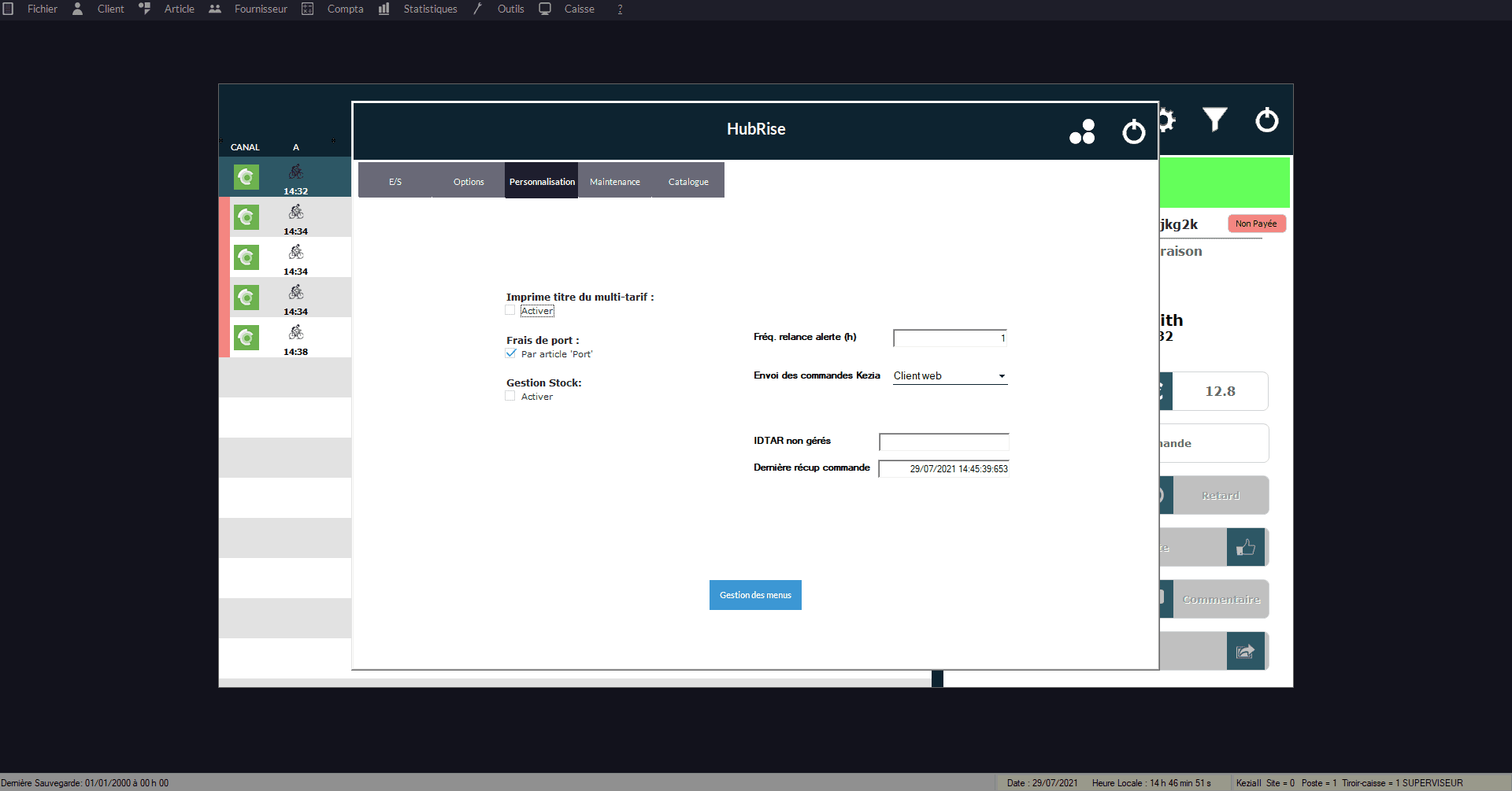The image size is (1512, 791).
Task: Enable Imprime titre du multi-tarif Activer checkbox
Action: 510,310
